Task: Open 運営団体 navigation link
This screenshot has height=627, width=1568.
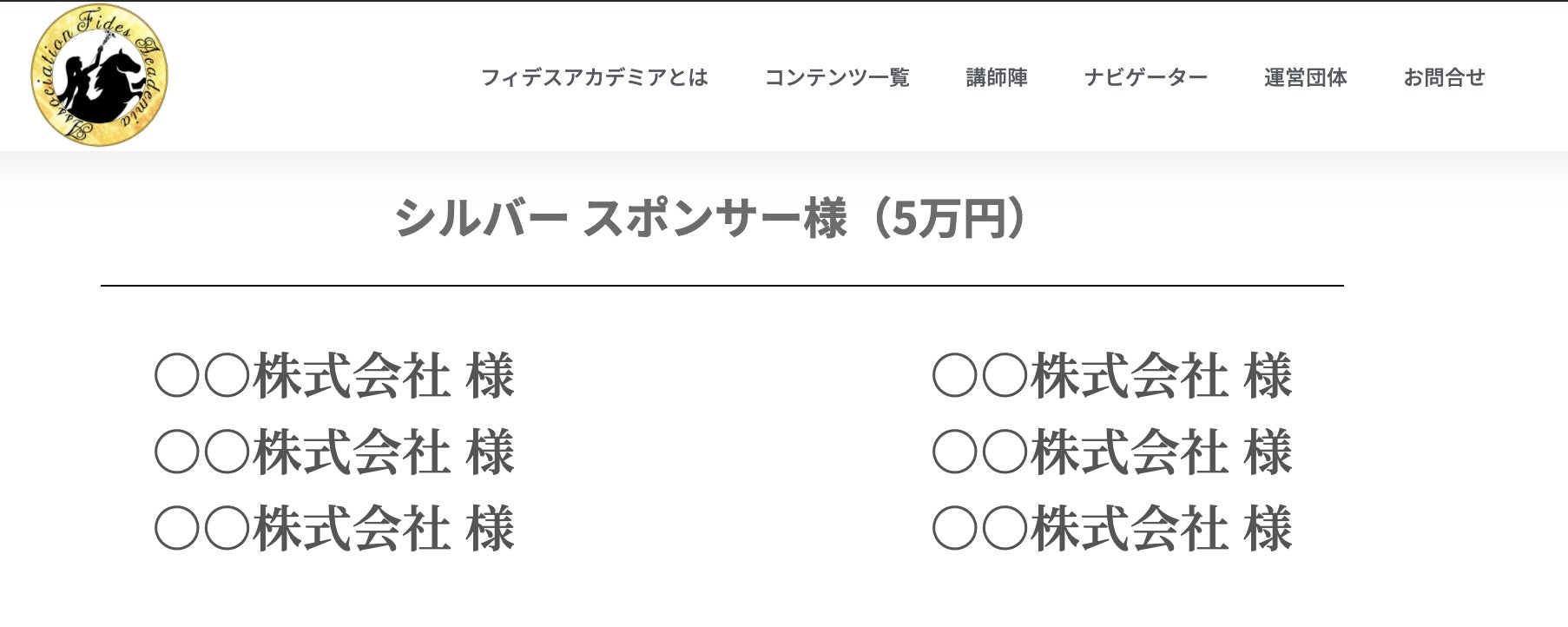Action: (x=1305, y=77)
